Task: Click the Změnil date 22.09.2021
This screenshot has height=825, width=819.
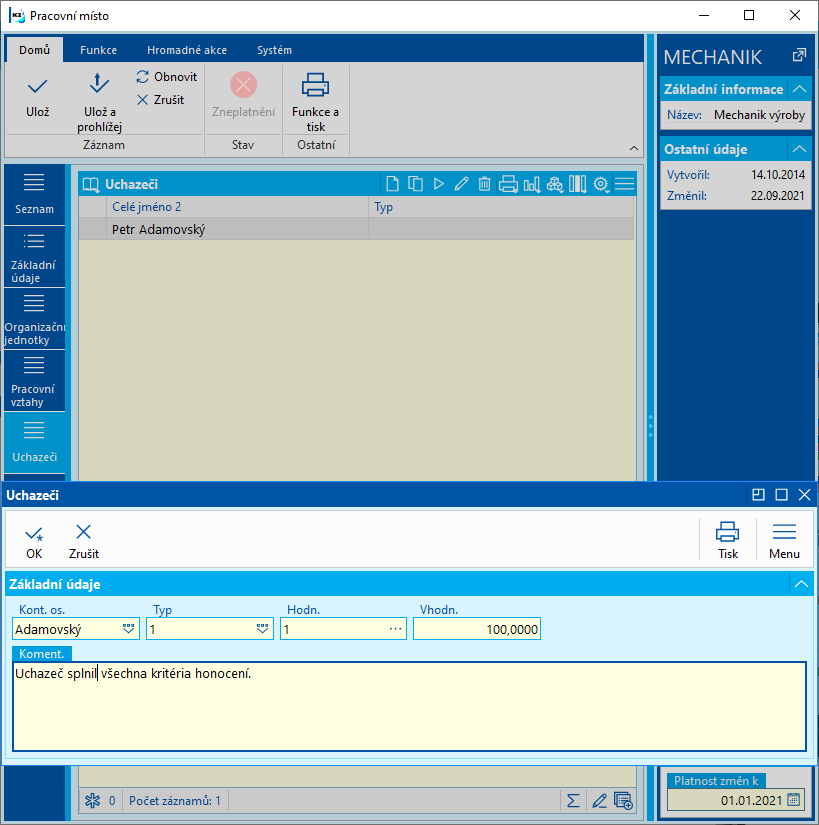Action: (x=777, y=196)
